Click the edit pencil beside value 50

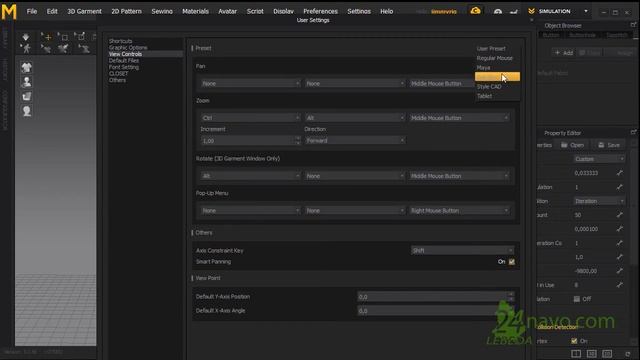tap(620, 215)
